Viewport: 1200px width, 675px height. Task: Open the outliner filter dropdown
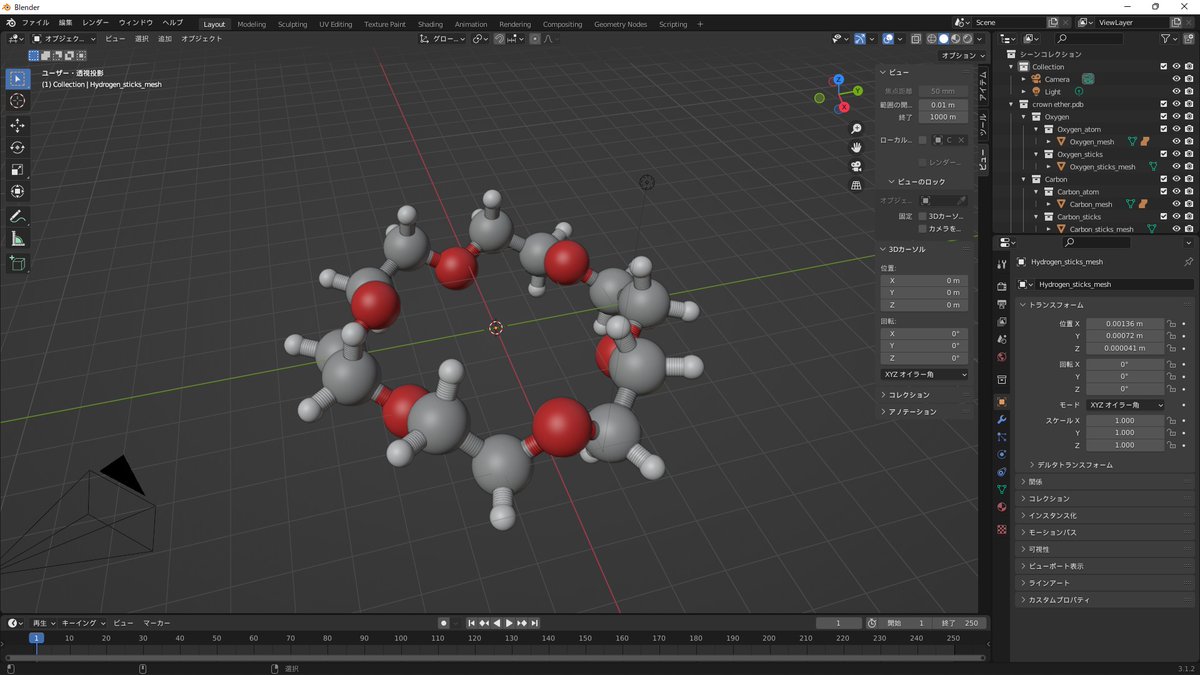(1170, 39)
